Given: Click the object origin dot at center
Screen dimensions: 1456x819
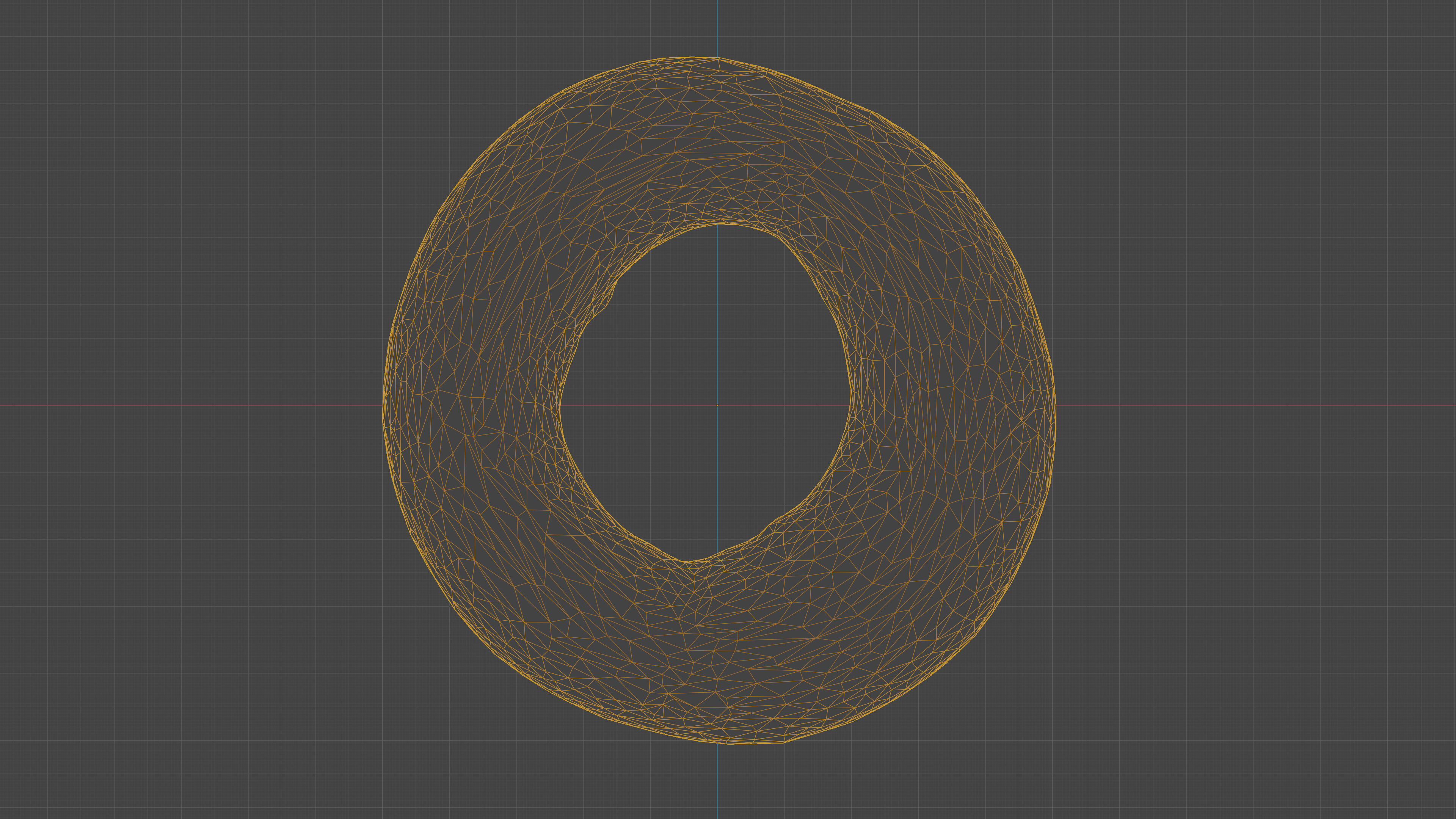Looking at the screenshot, I should click(x=718, y=405).
